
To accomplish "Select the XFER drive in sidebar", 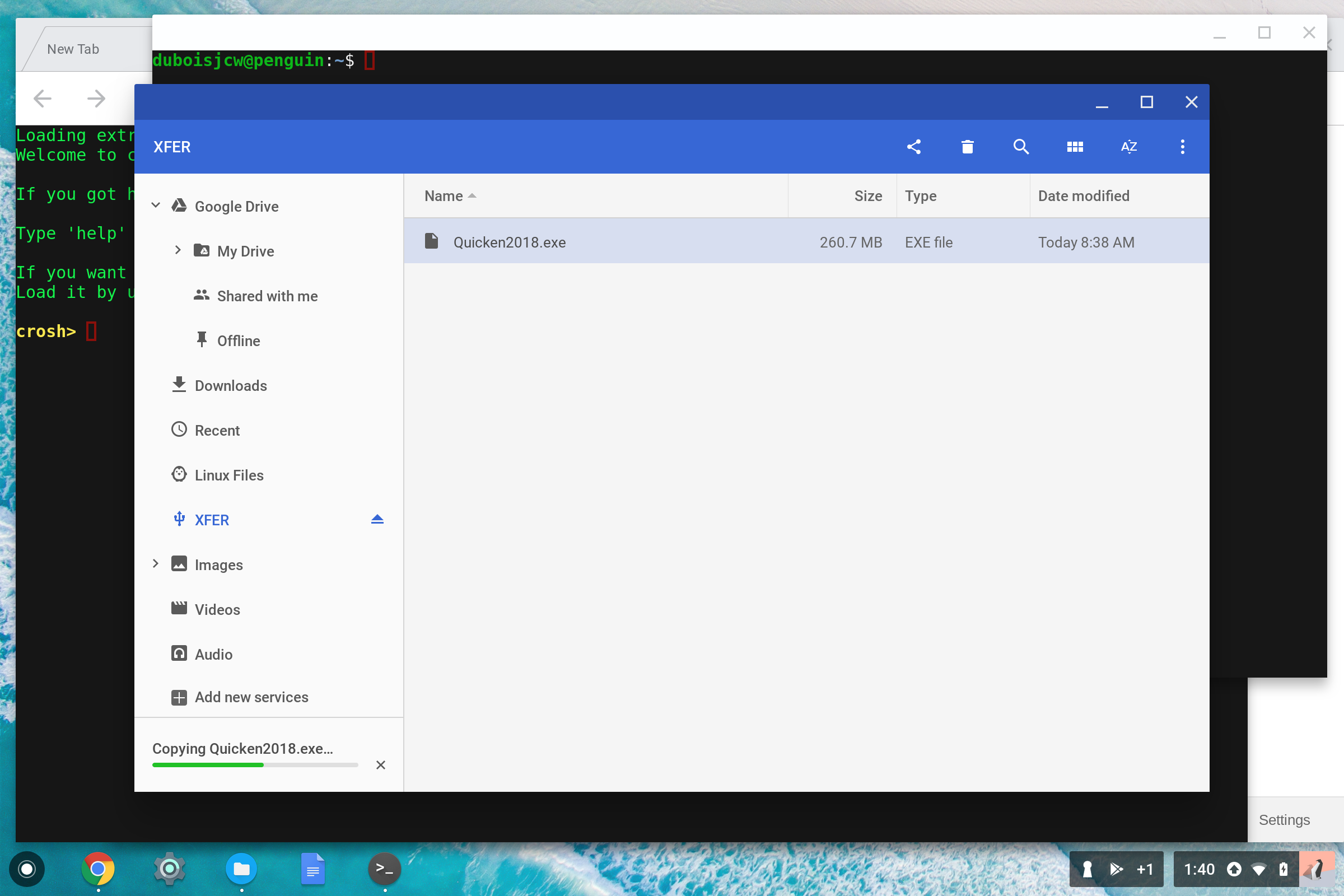I will (x=212, y=520).
